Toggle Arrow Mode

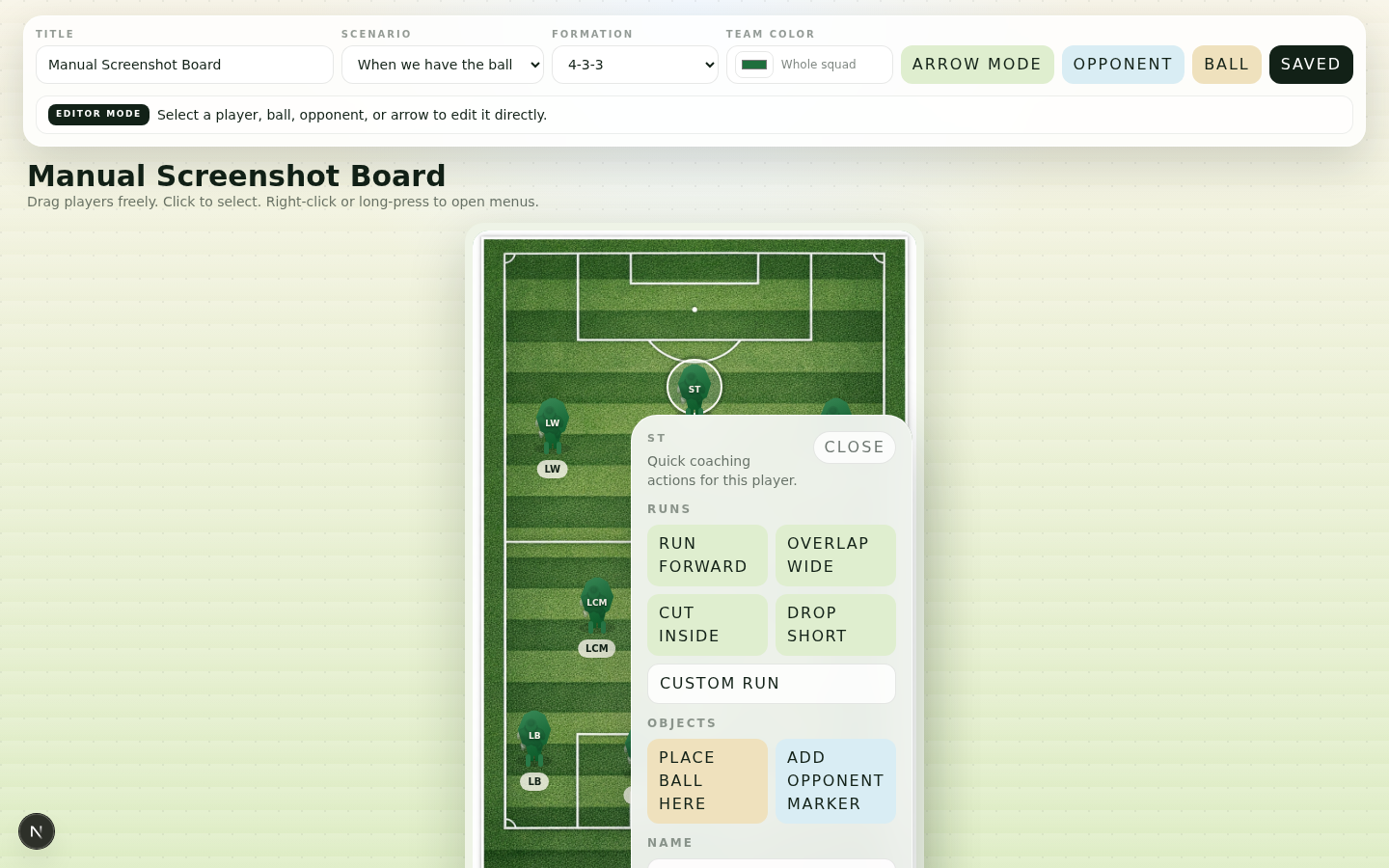click(977, 65)
